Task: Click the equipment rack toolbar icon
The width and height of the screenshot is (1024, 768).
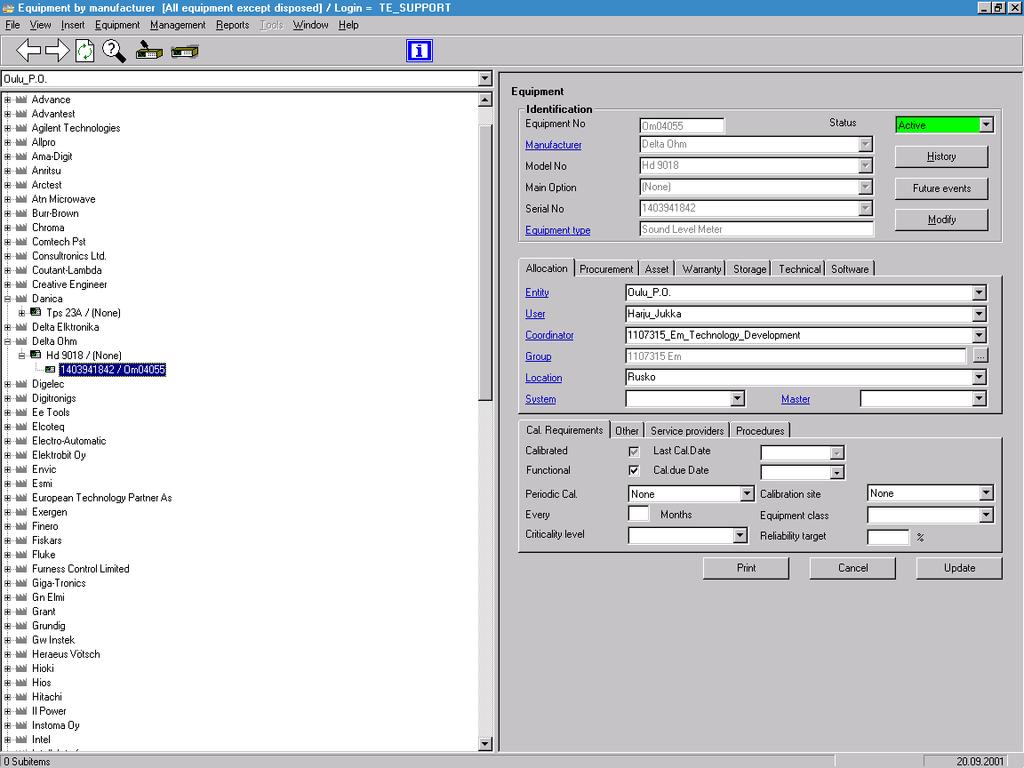Action: (x=185, y=51)
